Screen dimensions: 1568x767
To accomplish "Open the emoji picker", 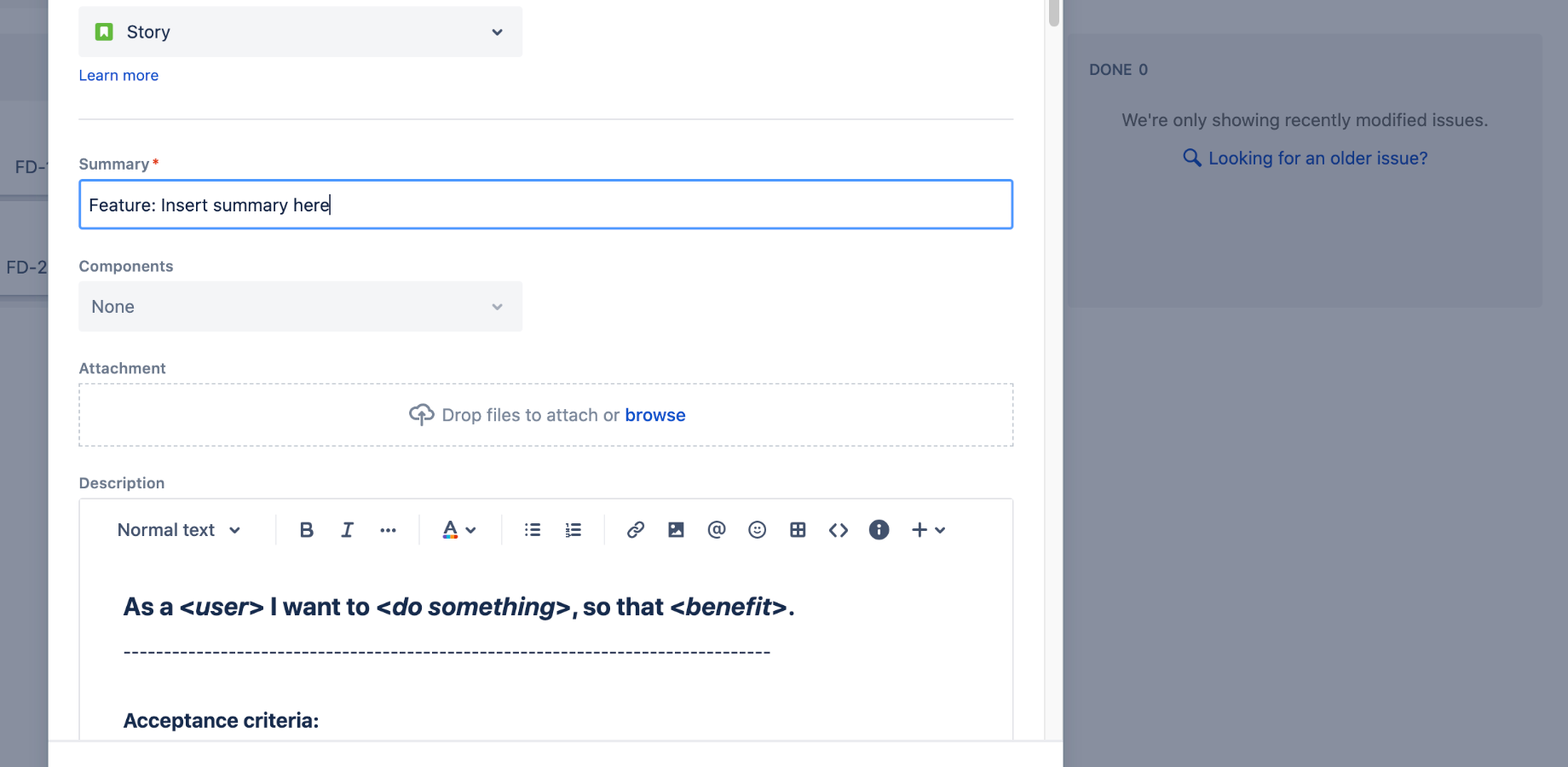I will [x=757, y=530].
